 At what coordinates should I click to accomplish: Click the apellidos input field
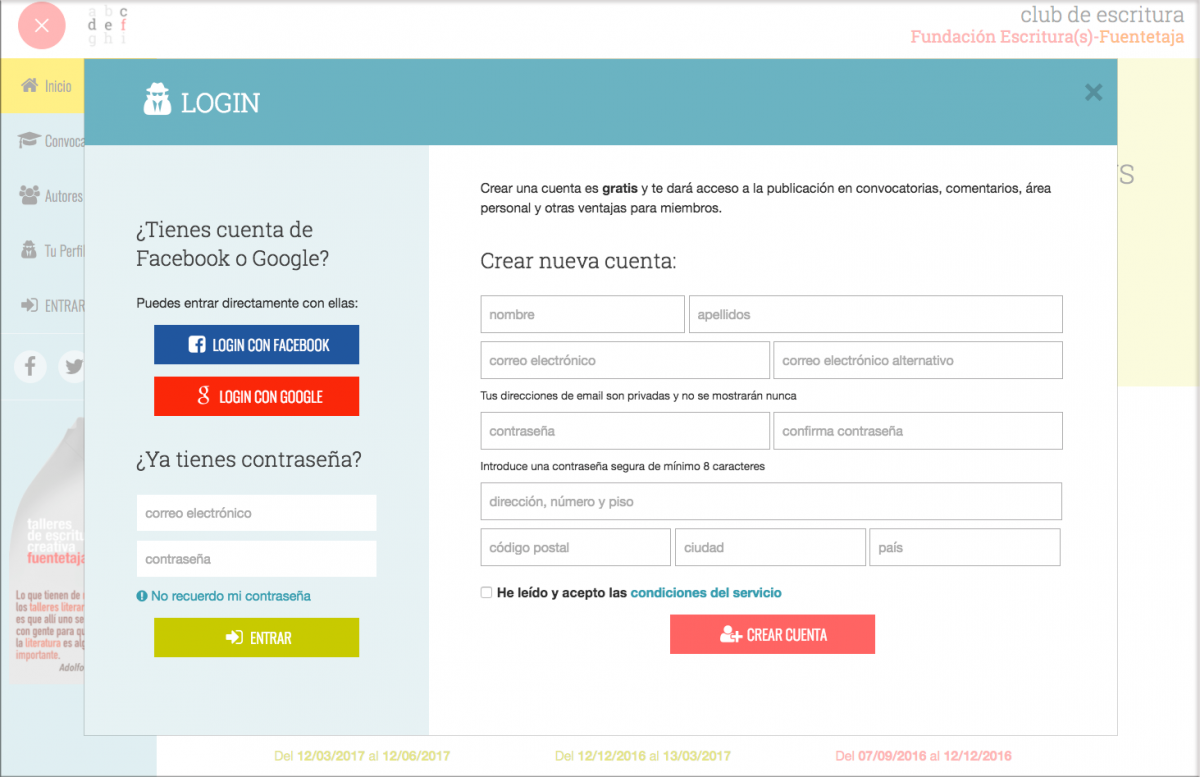click(x=875, y=314)
